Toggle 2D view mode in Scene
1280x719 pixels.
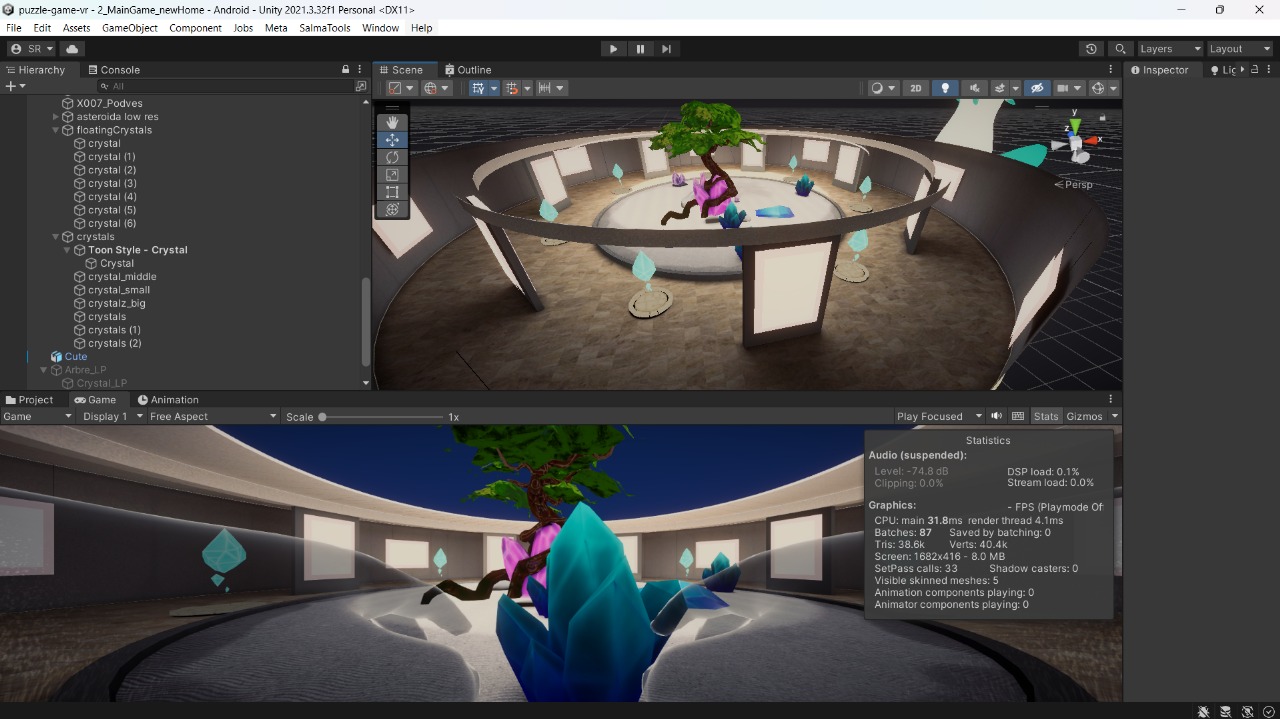pos(915,88)
